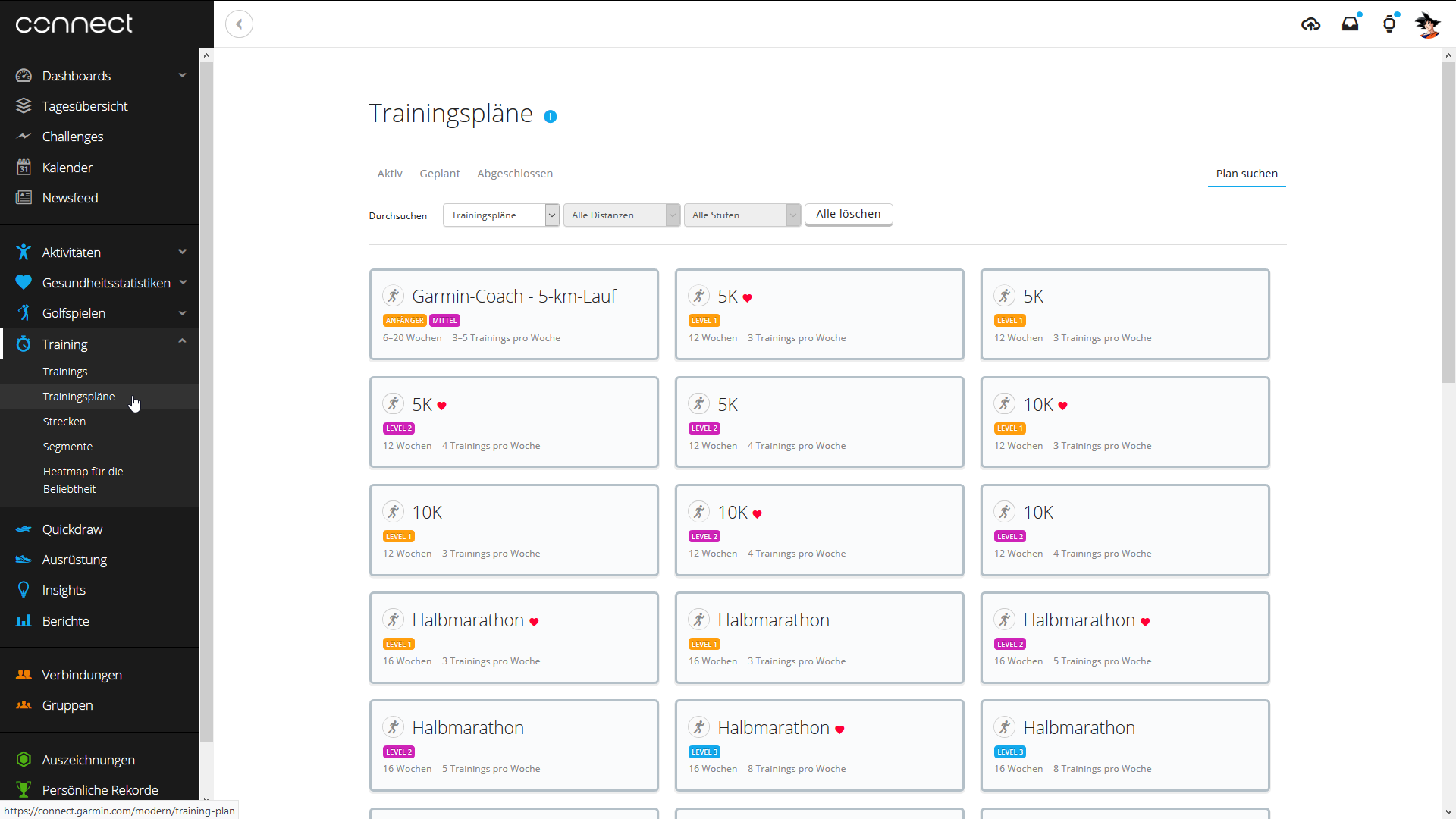
Task: Open Trainings submenu item
Action: (65, 372)
